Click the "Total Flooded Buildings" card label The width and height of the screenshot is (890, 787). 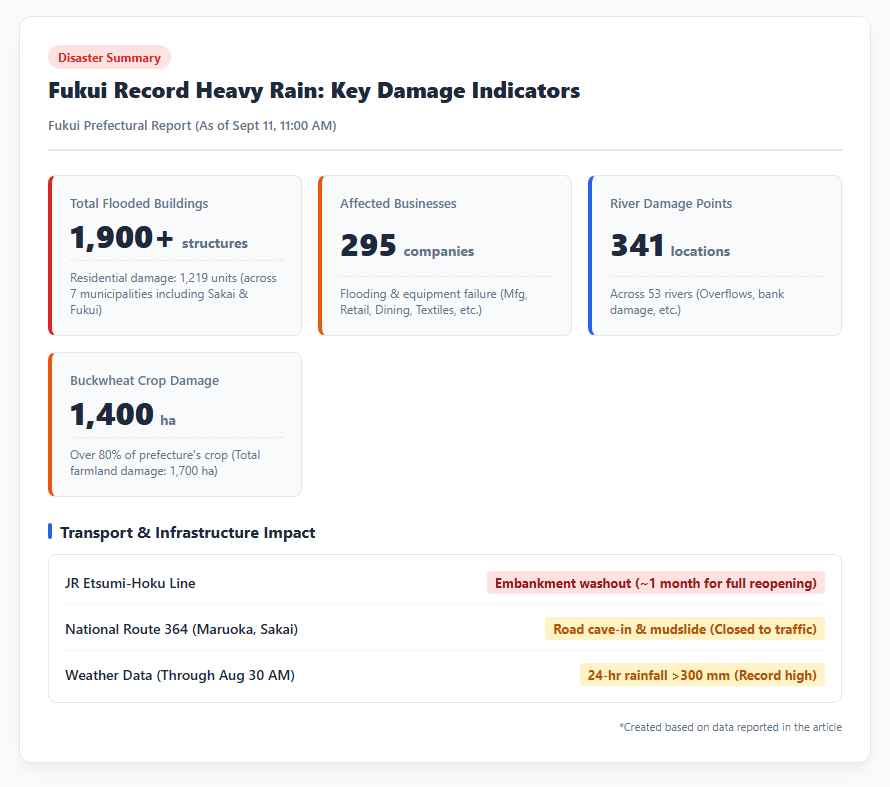(139, 204)
